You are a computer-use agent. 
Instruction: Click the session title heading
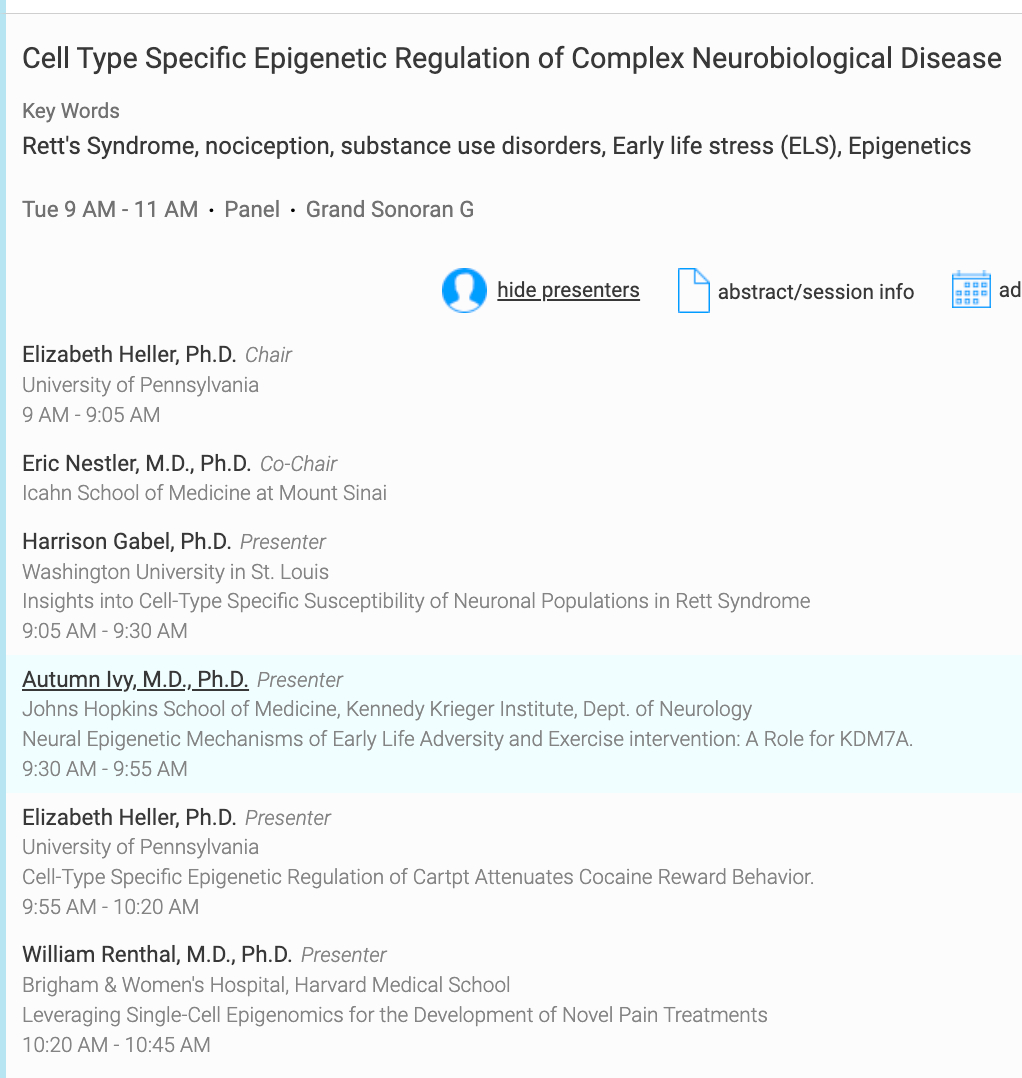511,58
